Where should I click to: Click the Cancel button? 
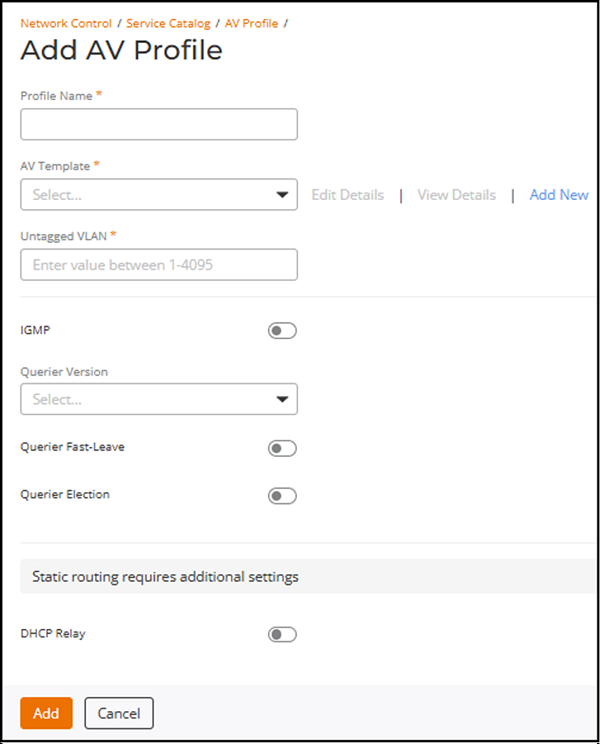tap(119, 713)
